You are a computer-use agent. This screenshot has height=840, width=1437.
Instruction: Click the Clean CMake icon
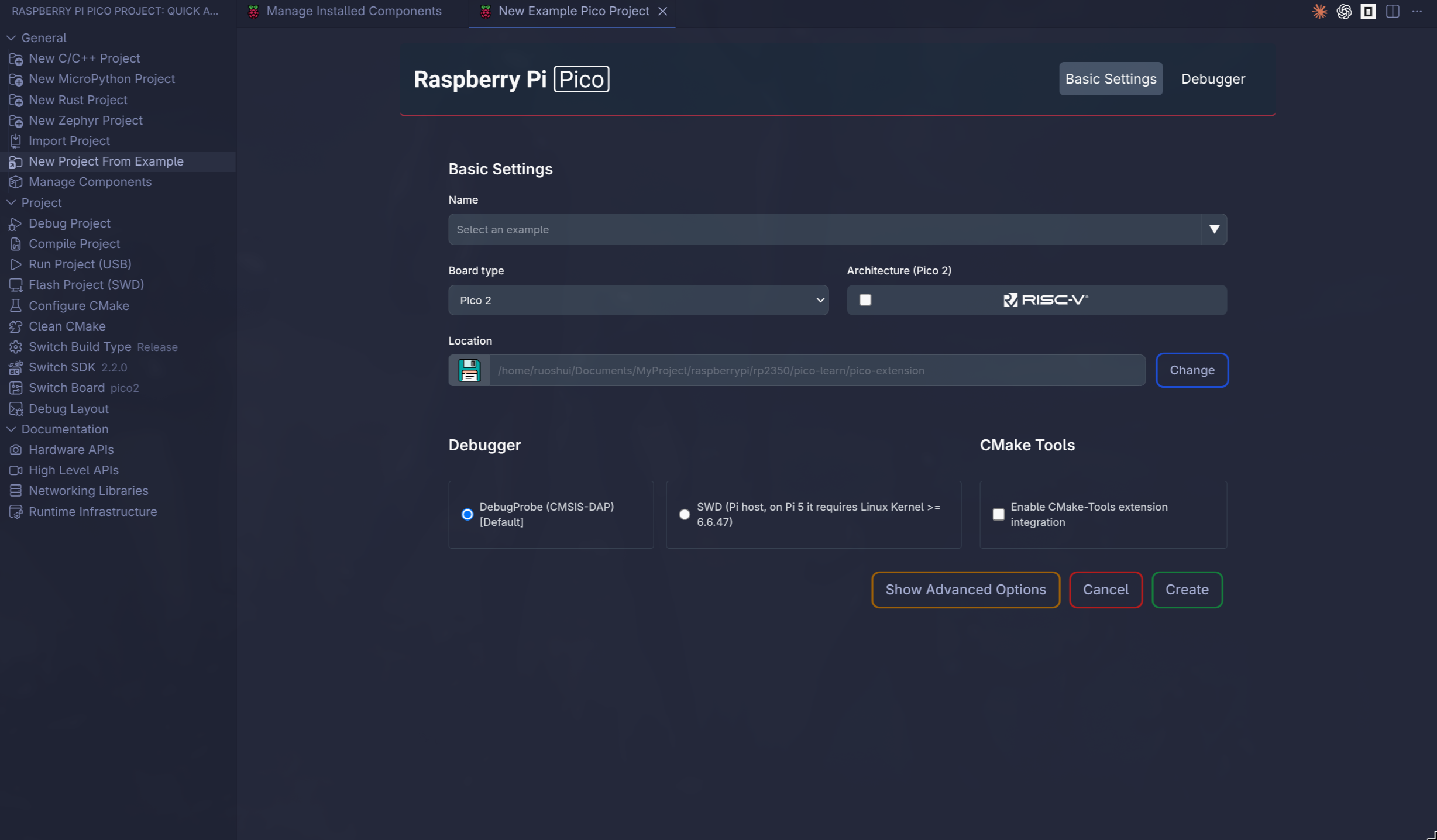(x=16, y=326)
